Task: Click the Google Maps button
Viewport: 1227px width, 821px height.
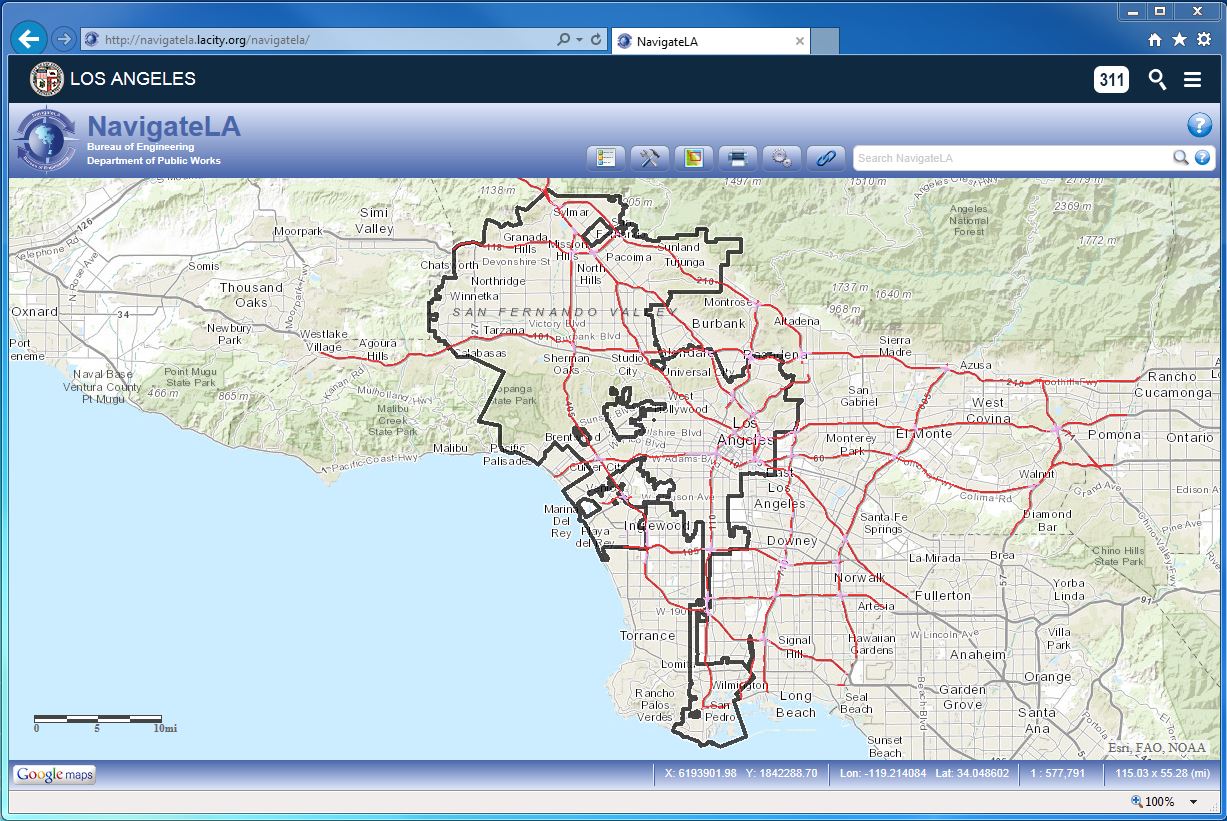Action: coord(54,774)
